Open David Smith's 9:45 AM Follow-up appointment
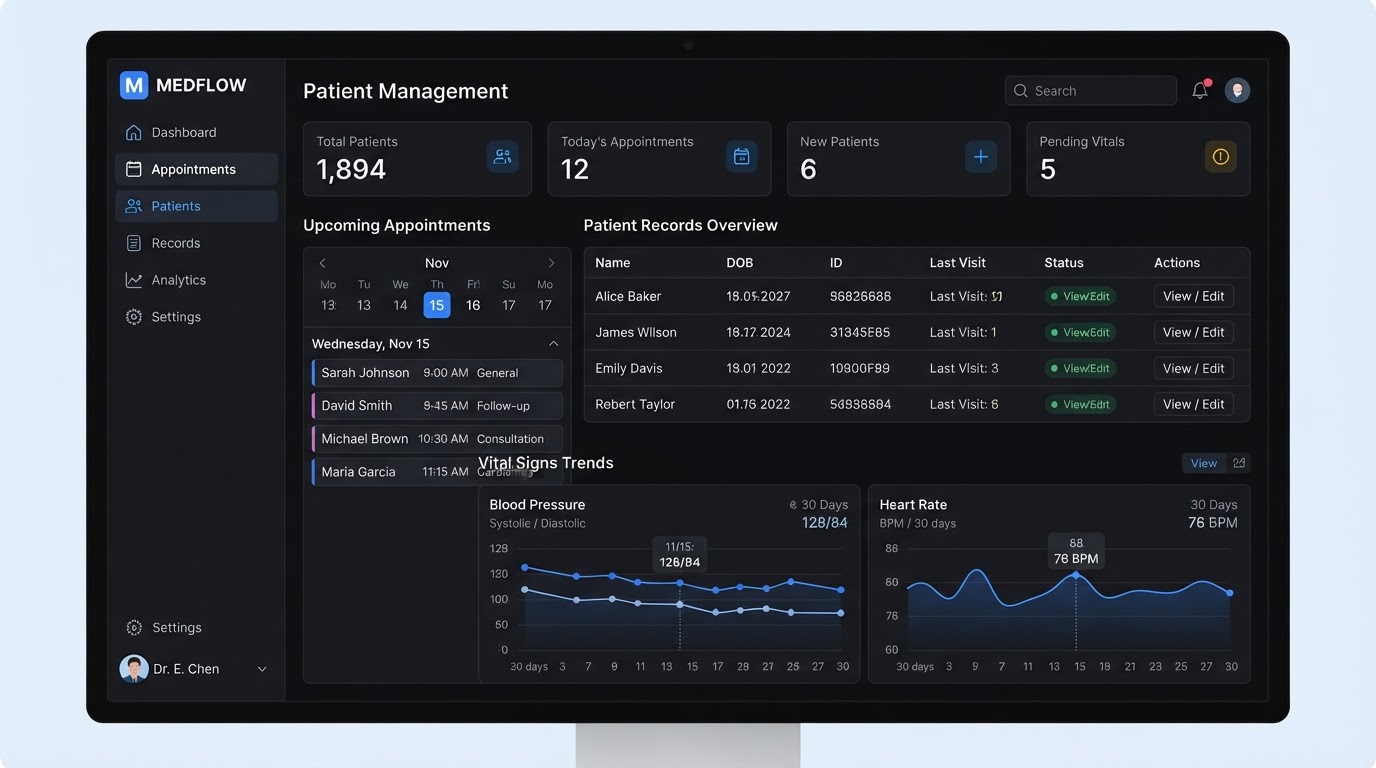1376x768 pixels. pyautogui.click(x=437, y=406)
